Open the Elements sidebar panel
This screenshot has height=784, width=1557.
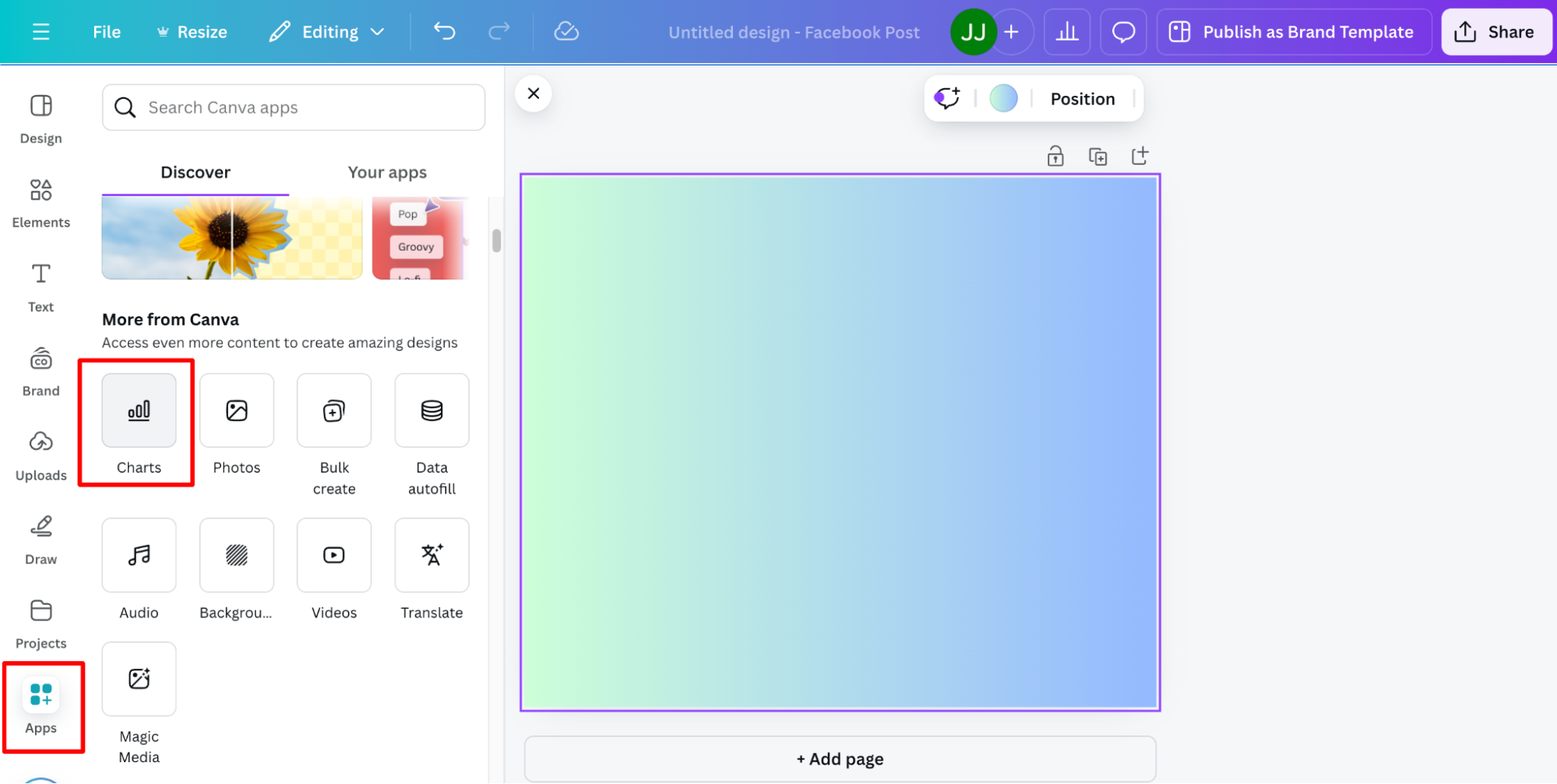pyautogui.click(x=41, y=203)
